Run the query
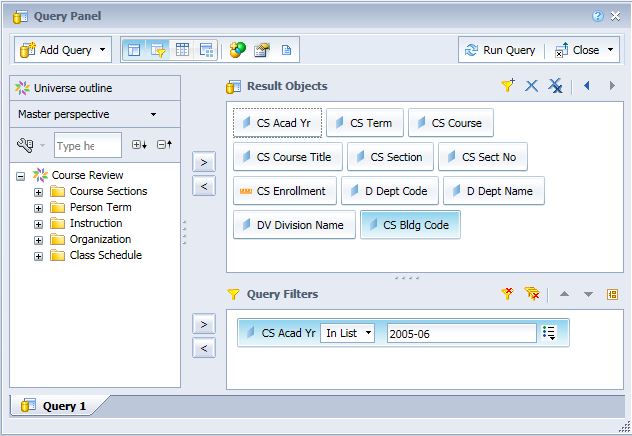This screenshot has width=632, height=436. pyautogui.click(x=500, y=50)
